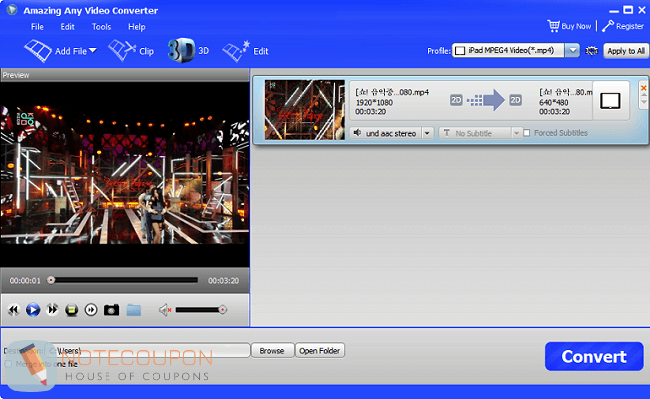This screenshot has height=399, width=650.
Task: Open the 3D settings tool
Action: [188, 51]
